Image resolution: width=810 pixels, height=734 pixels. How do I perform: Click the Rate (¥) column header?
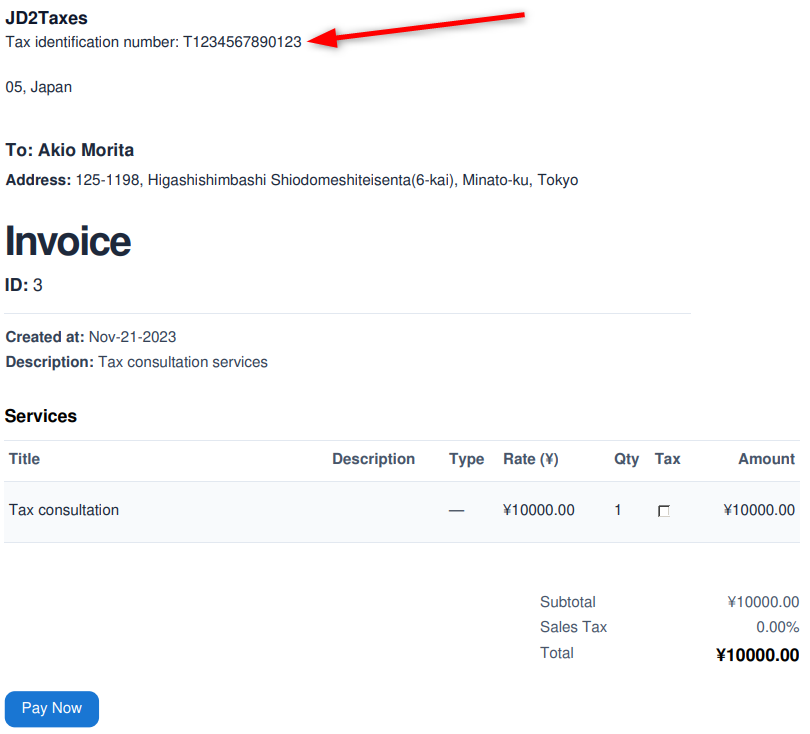(x=530, y=459)
